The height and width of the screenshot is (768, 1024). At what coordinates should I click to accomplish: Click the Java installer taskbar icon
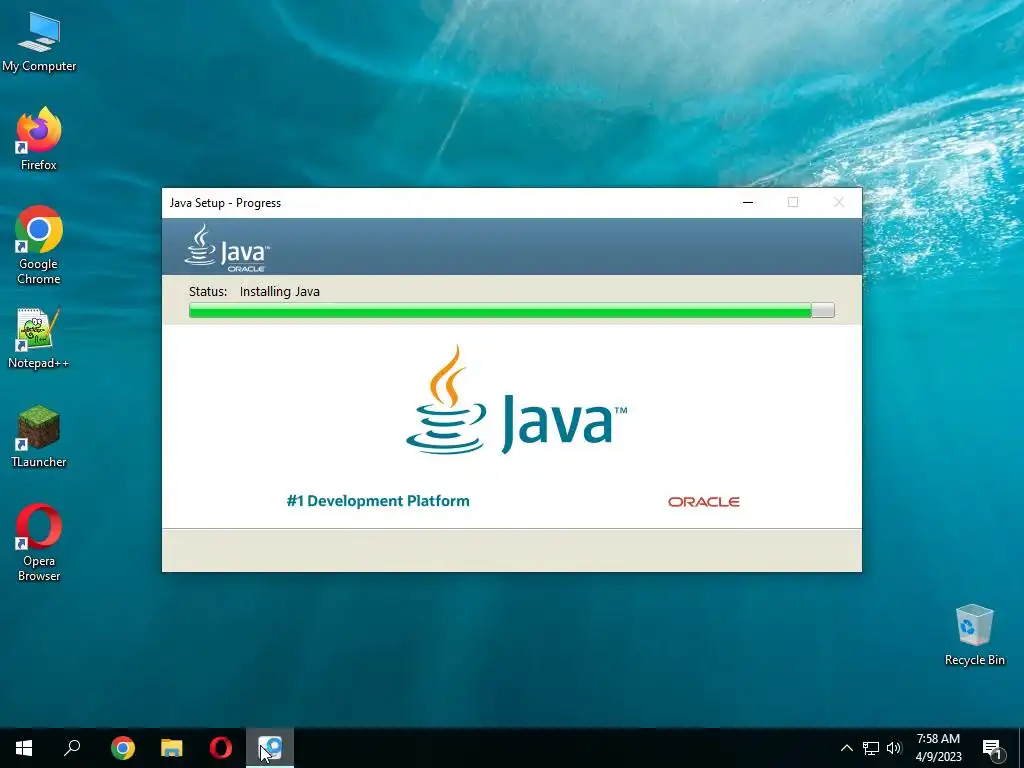(x=270, y=748)
